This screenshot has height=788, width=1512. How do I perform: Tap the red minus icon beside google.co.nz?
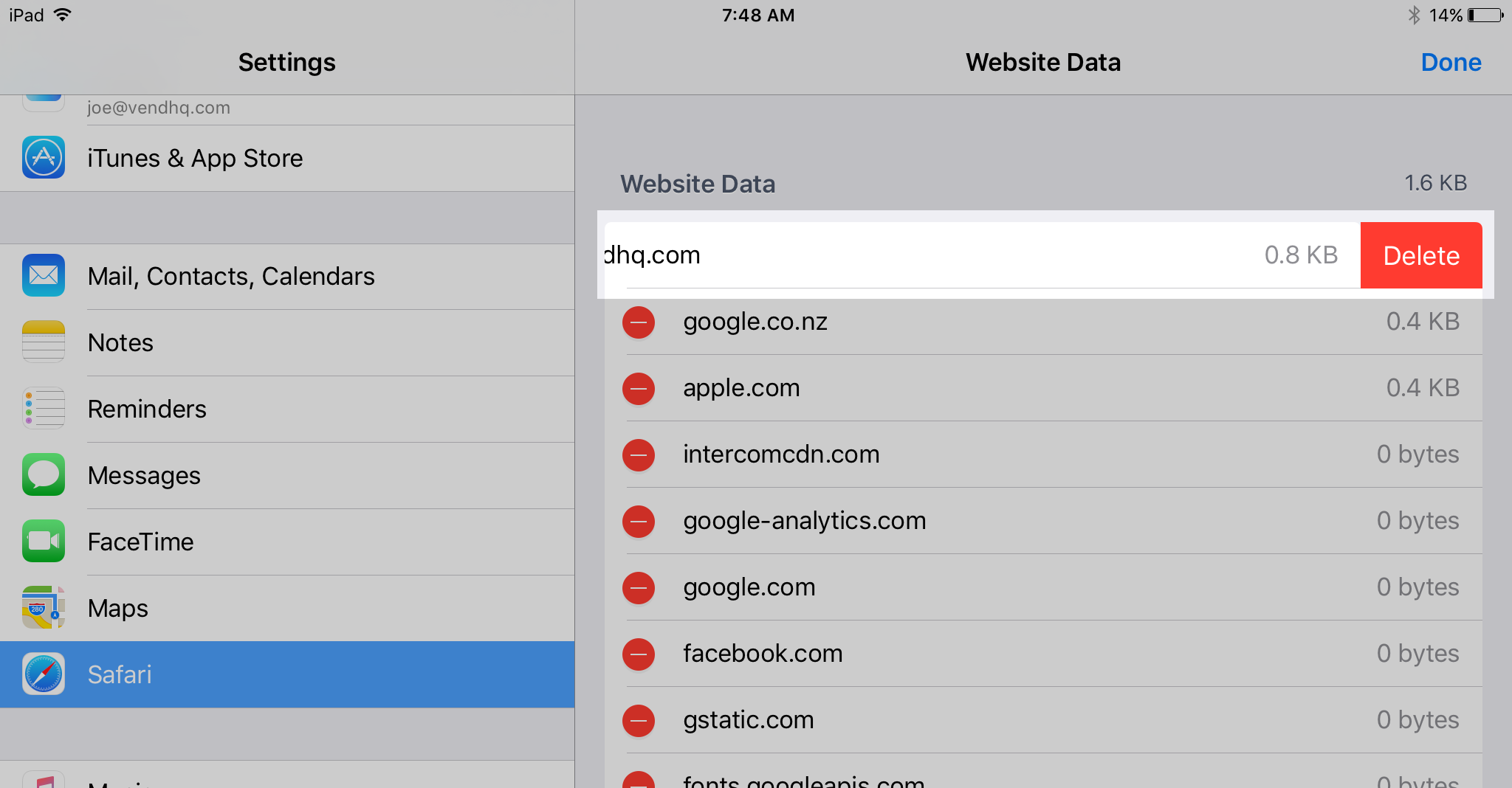pos(639,322)
